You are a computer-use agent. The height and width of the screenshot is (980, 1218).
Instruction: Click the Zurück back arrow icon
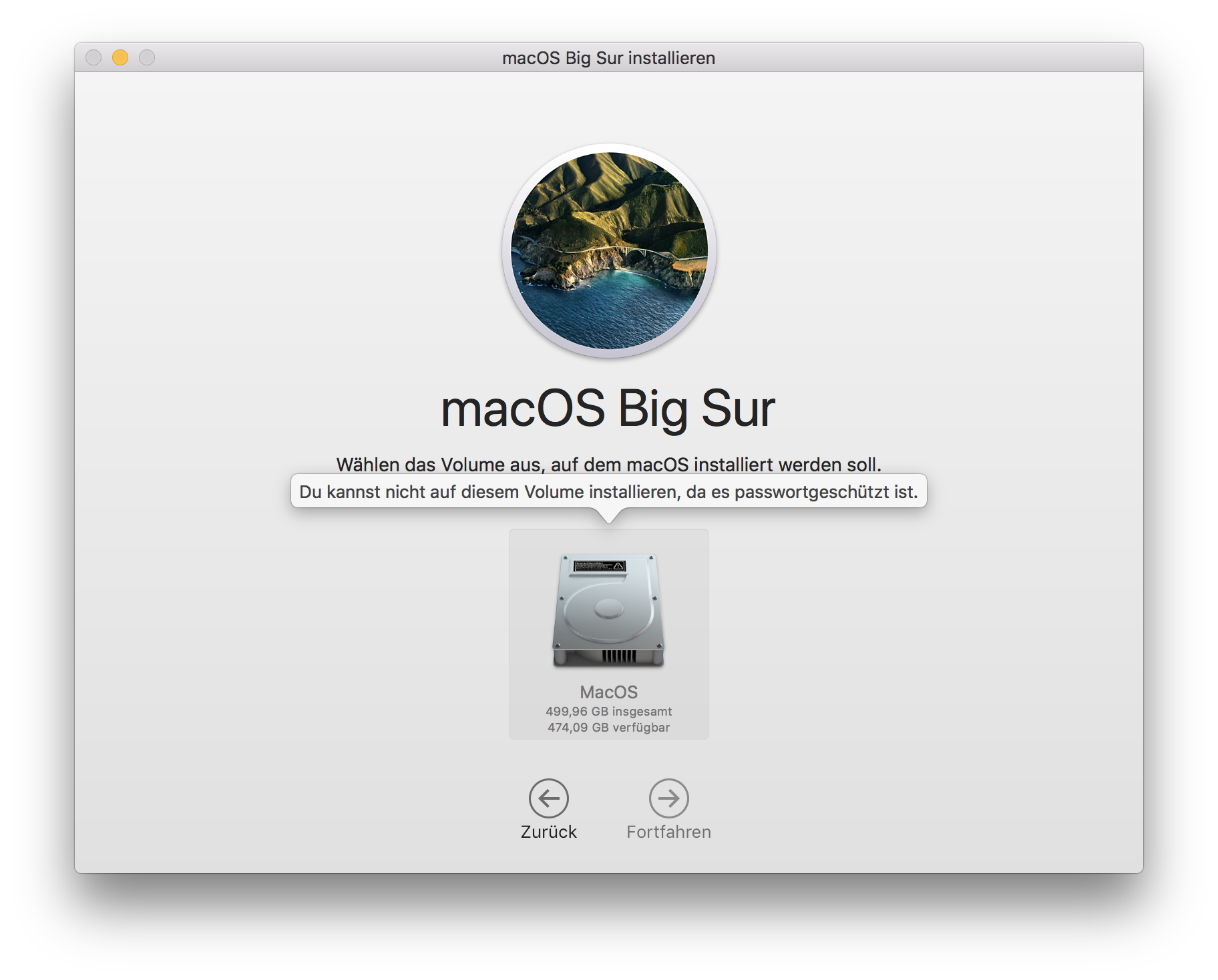click(x=548, y=798)
